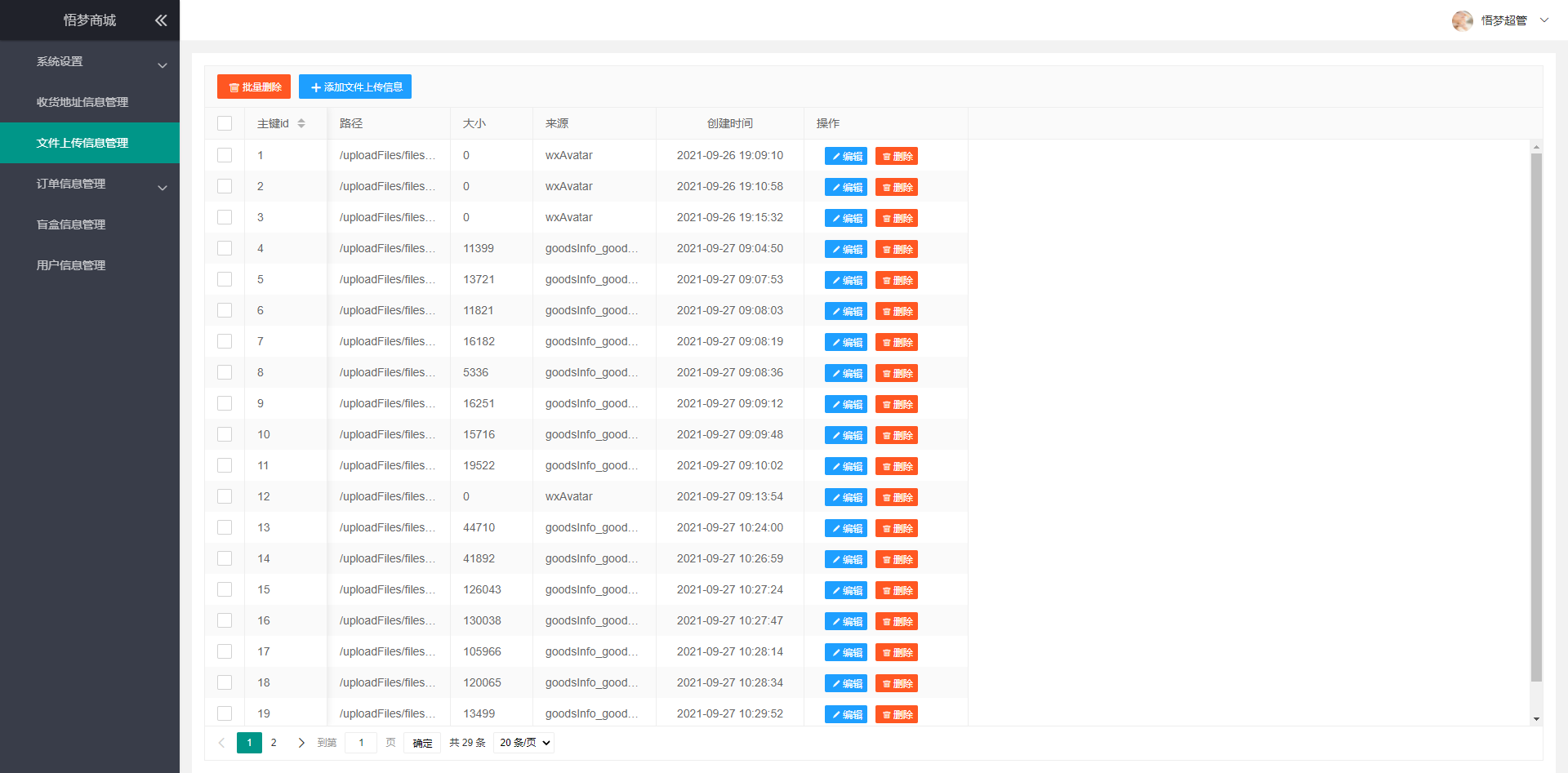Screen dimensions: 1568x773
Task: Edit the record with id 14
Action: pyautogui.click(x=846, y=559)
